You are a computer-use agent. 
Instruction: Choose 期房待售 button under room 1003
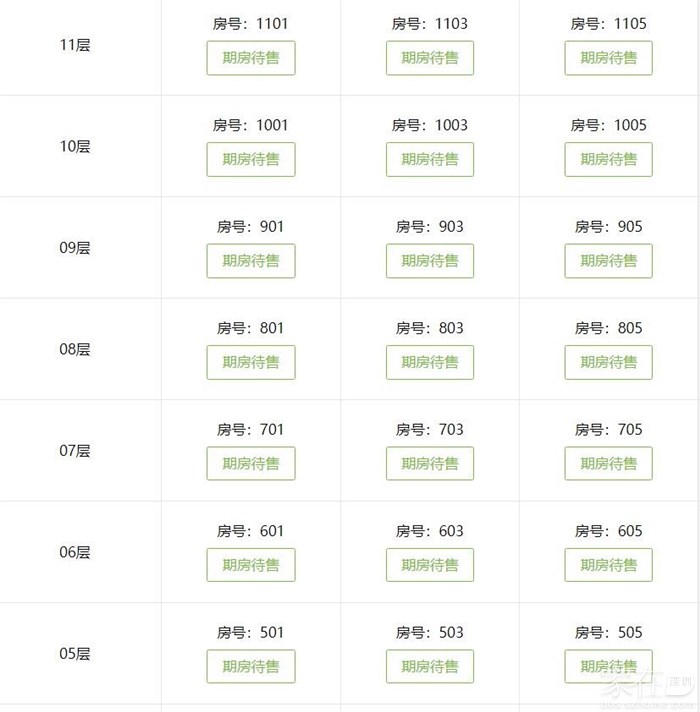(430, 159)
